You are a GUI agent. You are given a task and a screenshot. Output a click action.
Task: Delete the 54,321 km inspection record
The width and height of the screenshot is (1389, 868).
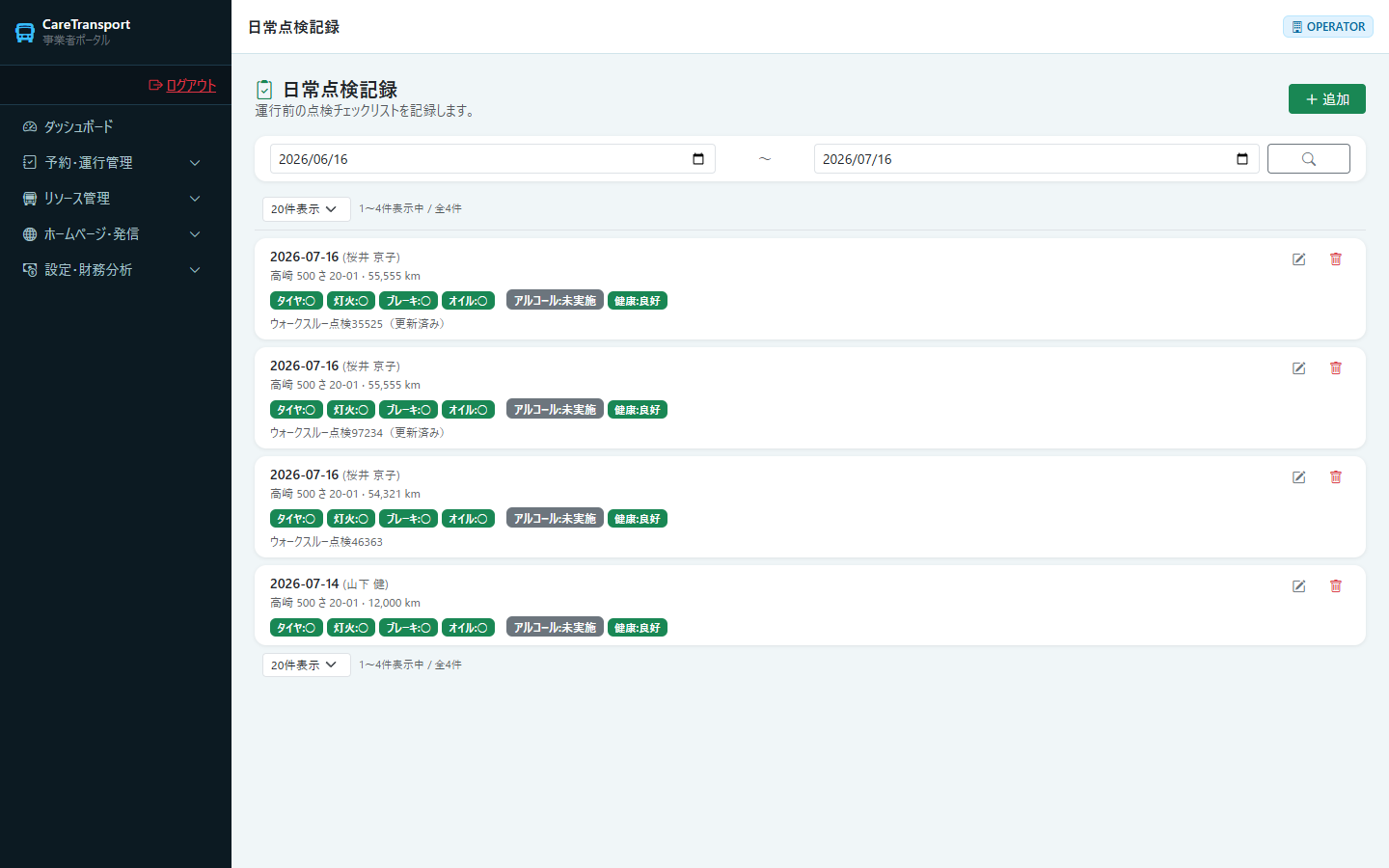(1336, 477)
